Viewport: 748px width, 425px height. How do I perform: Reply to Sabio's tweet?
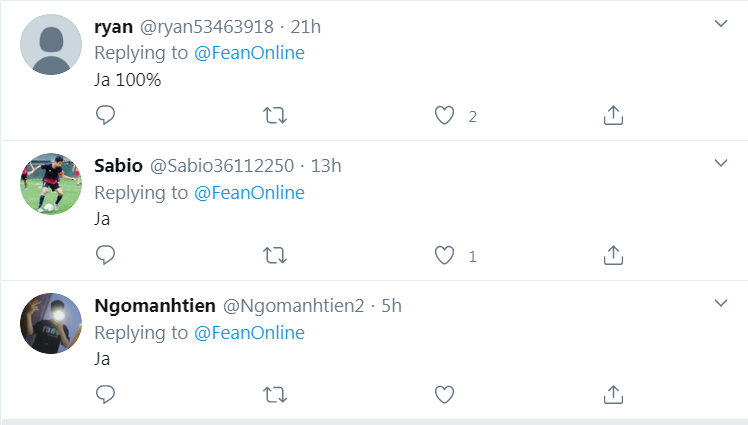[106, 256]
